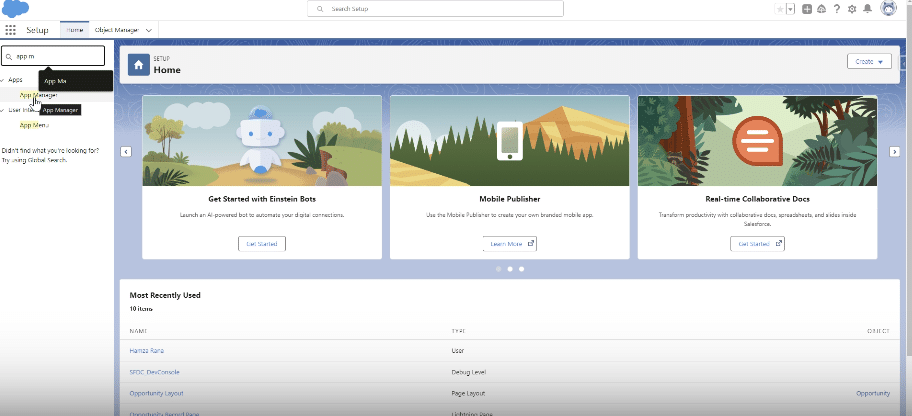
Task: Open the Global Actions plus icon
Action: (x=807, y=9)
